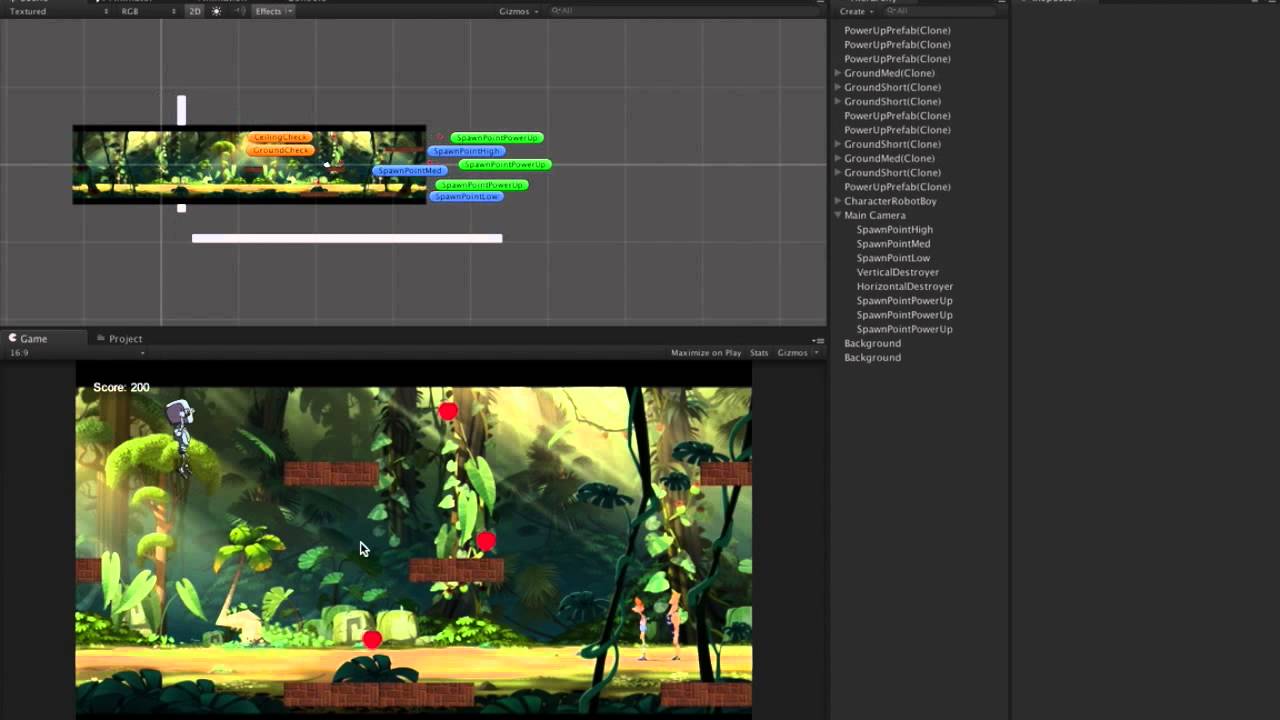Click the Score: 200 text
1280x720 pixels.
coord(121,387)
